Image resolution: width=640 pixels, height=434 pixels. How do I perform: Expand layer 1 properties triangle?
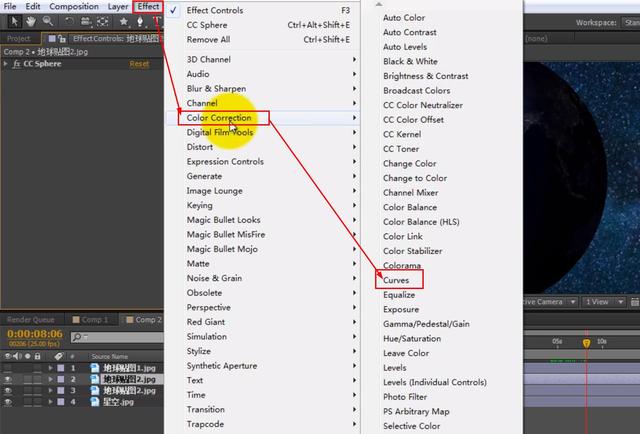tap(51, 368)
